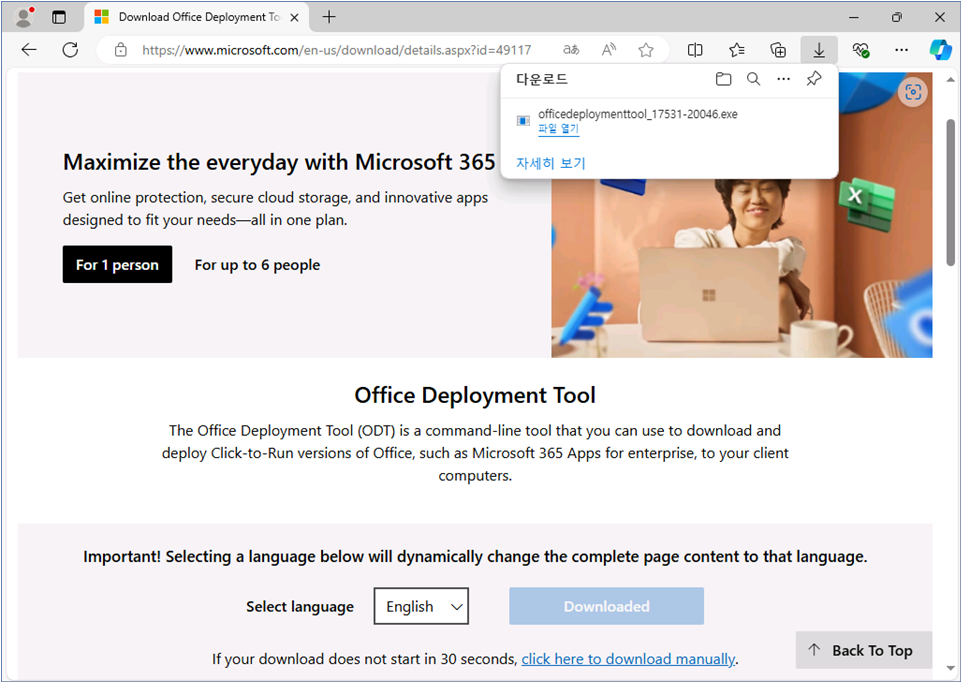Click the Downloaded button
This screenshot has width=962, height=683.
[x=606, y=606]
